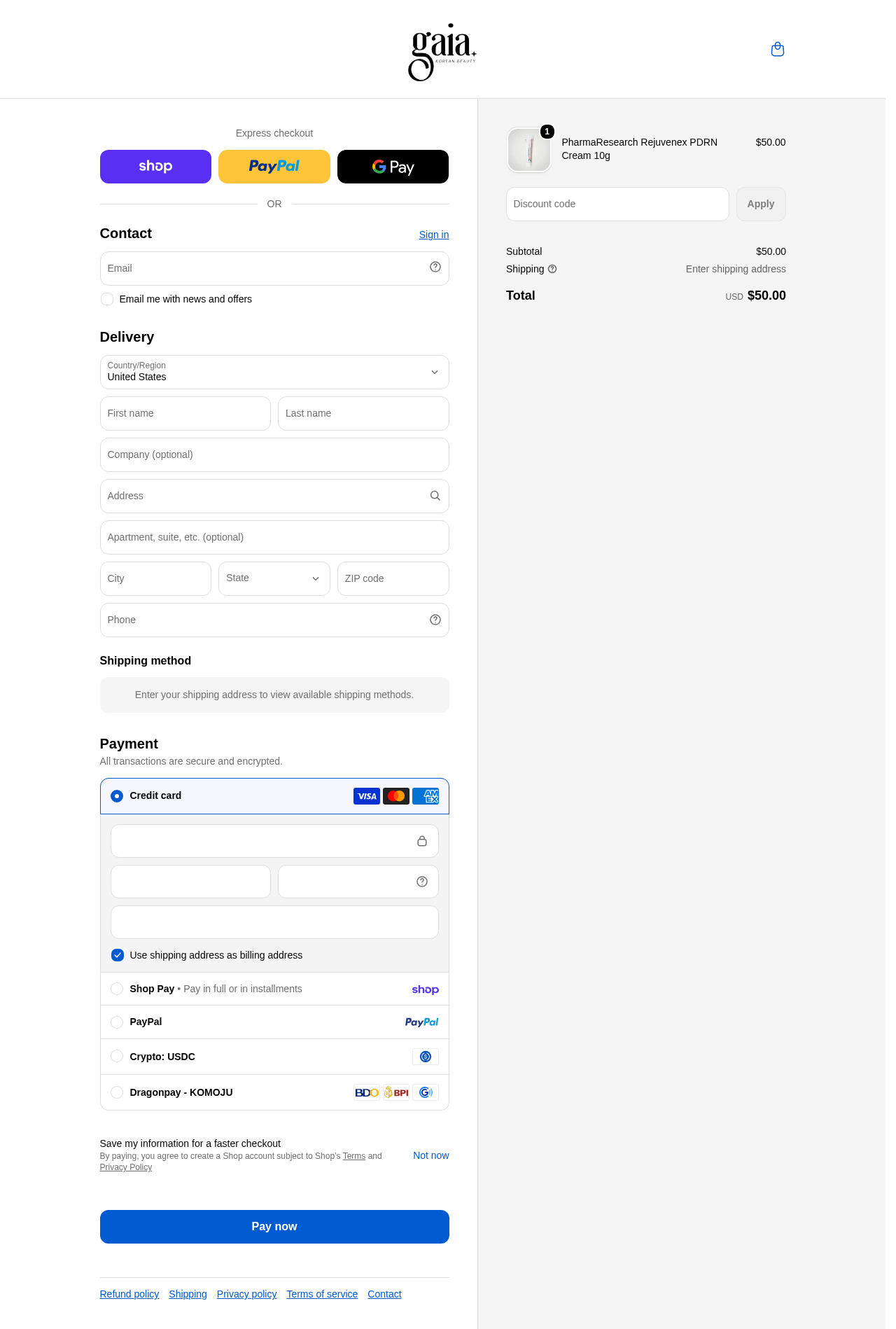
Task: Select the Crypto: USDC payment option
Action: coord(117,1056)
